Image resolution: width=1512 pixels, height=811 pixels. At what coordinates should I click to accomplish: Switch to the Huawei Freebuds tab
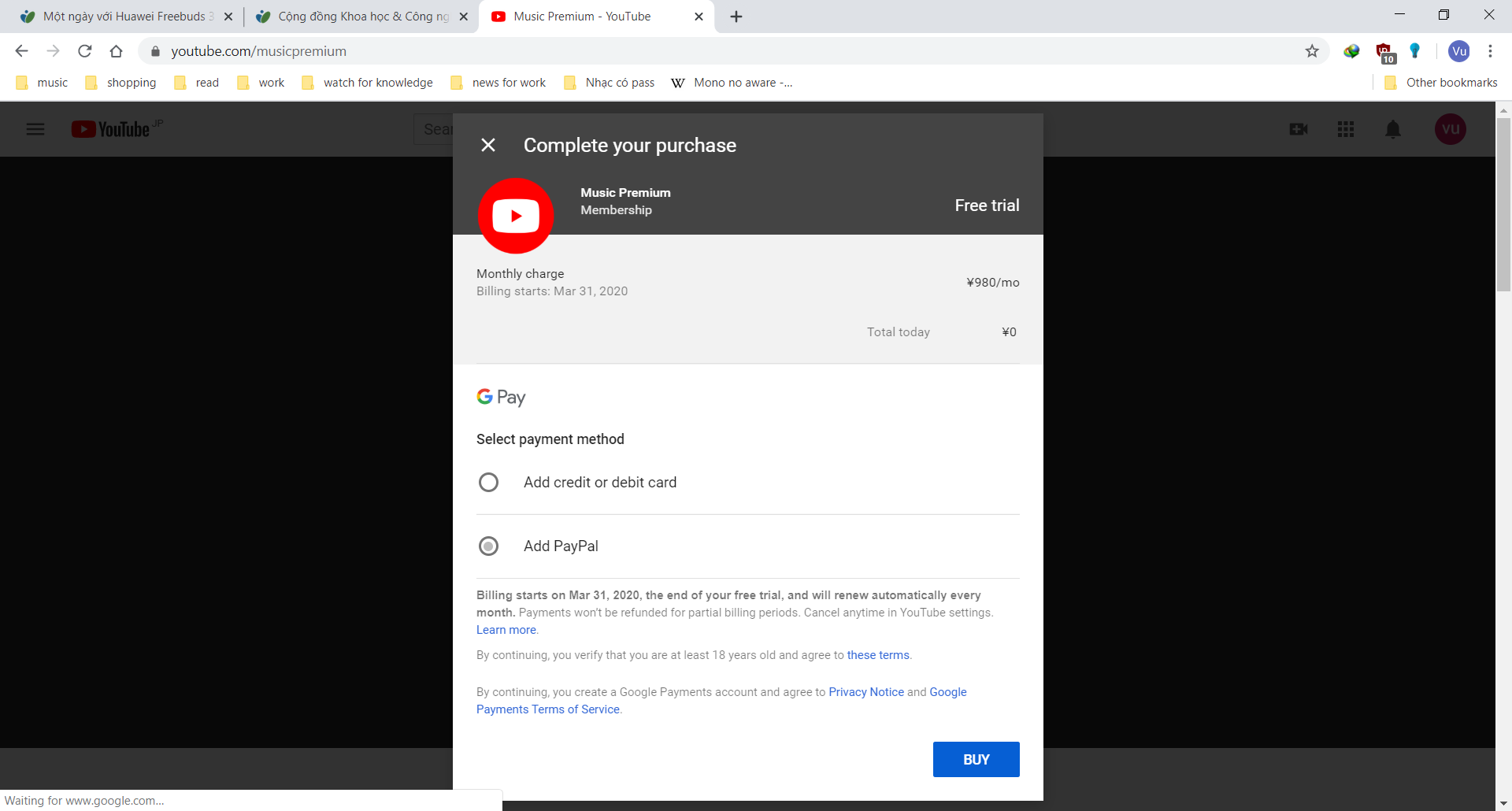[x=118, y=16]
